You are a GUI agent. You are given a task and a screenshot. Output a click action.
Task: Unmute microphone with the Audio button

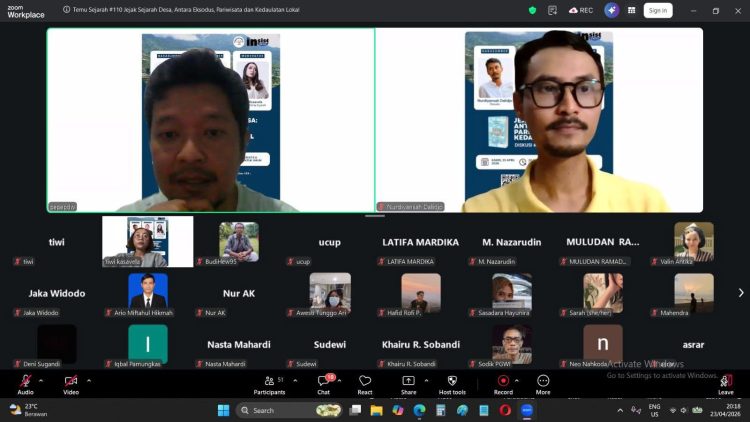25,381
